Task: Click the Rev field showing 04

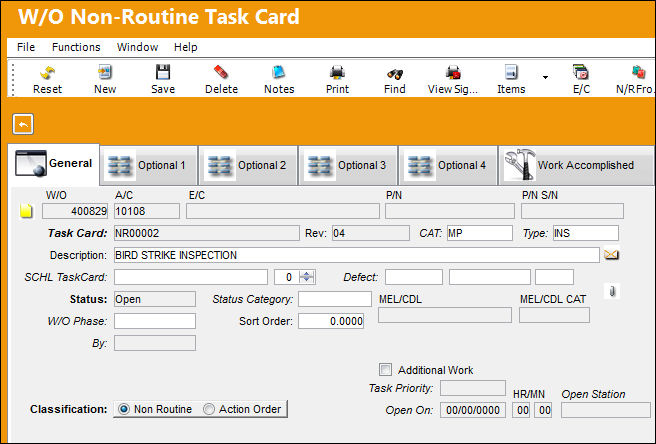Action: click(371, 233)
